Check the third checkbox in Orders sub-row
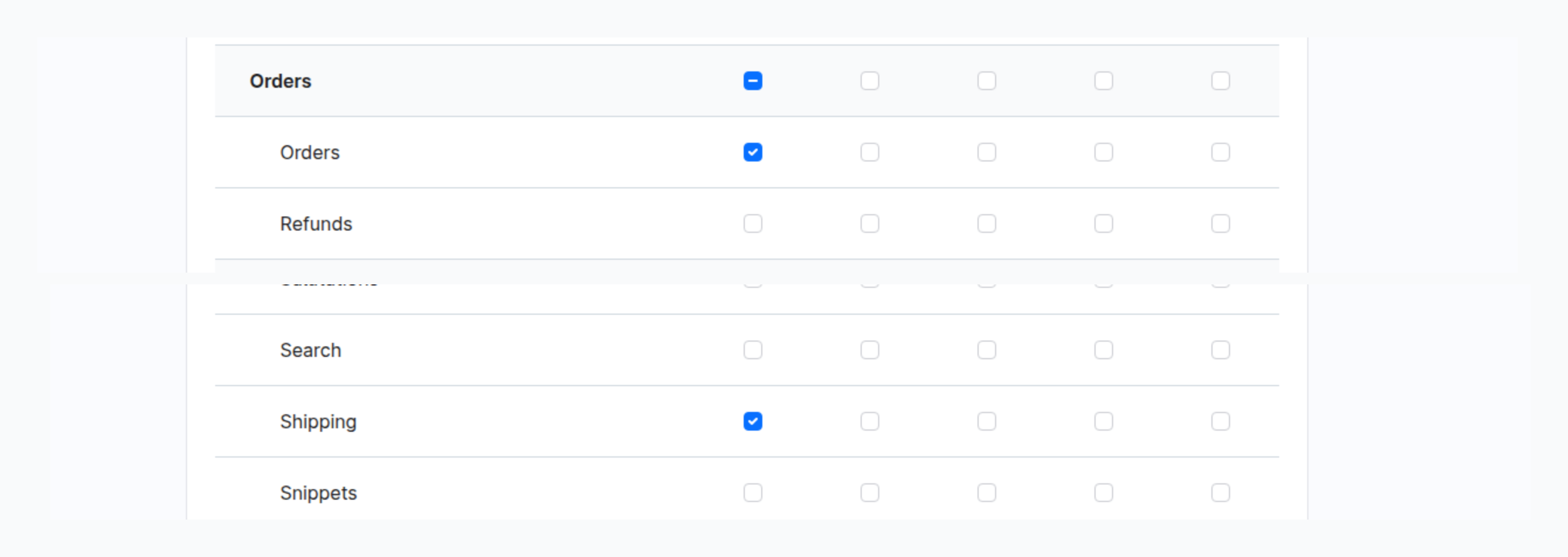The height and width of the screenshot is (557, 1568). point(986,152)
